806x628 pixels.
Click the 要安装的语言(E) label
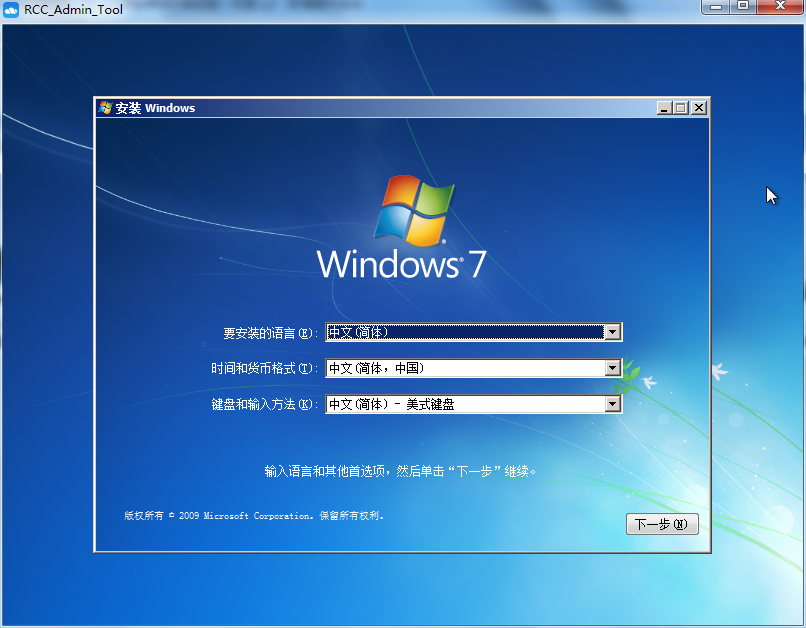click(270, 333)
